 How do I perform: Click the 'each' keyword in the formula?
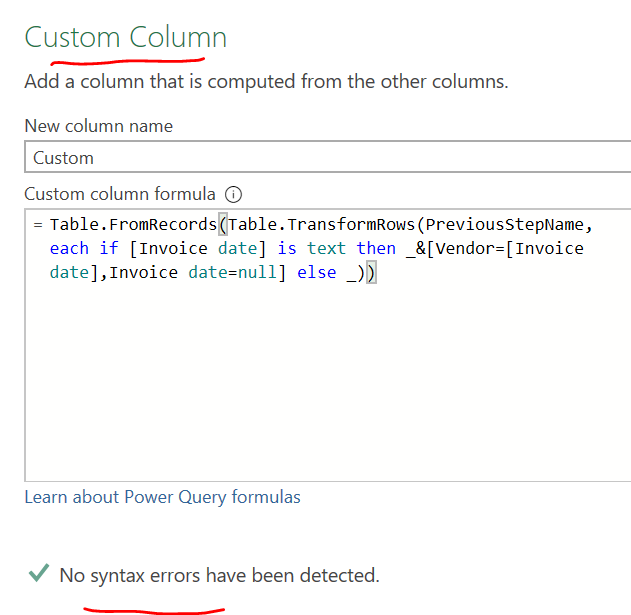69,248
